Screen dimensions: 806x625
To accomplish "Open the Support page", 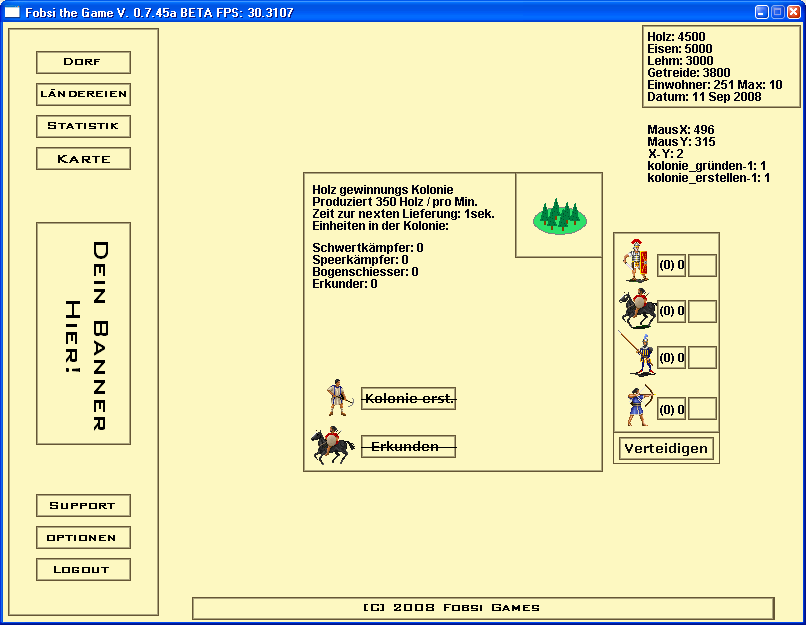I will click(83, 505).
